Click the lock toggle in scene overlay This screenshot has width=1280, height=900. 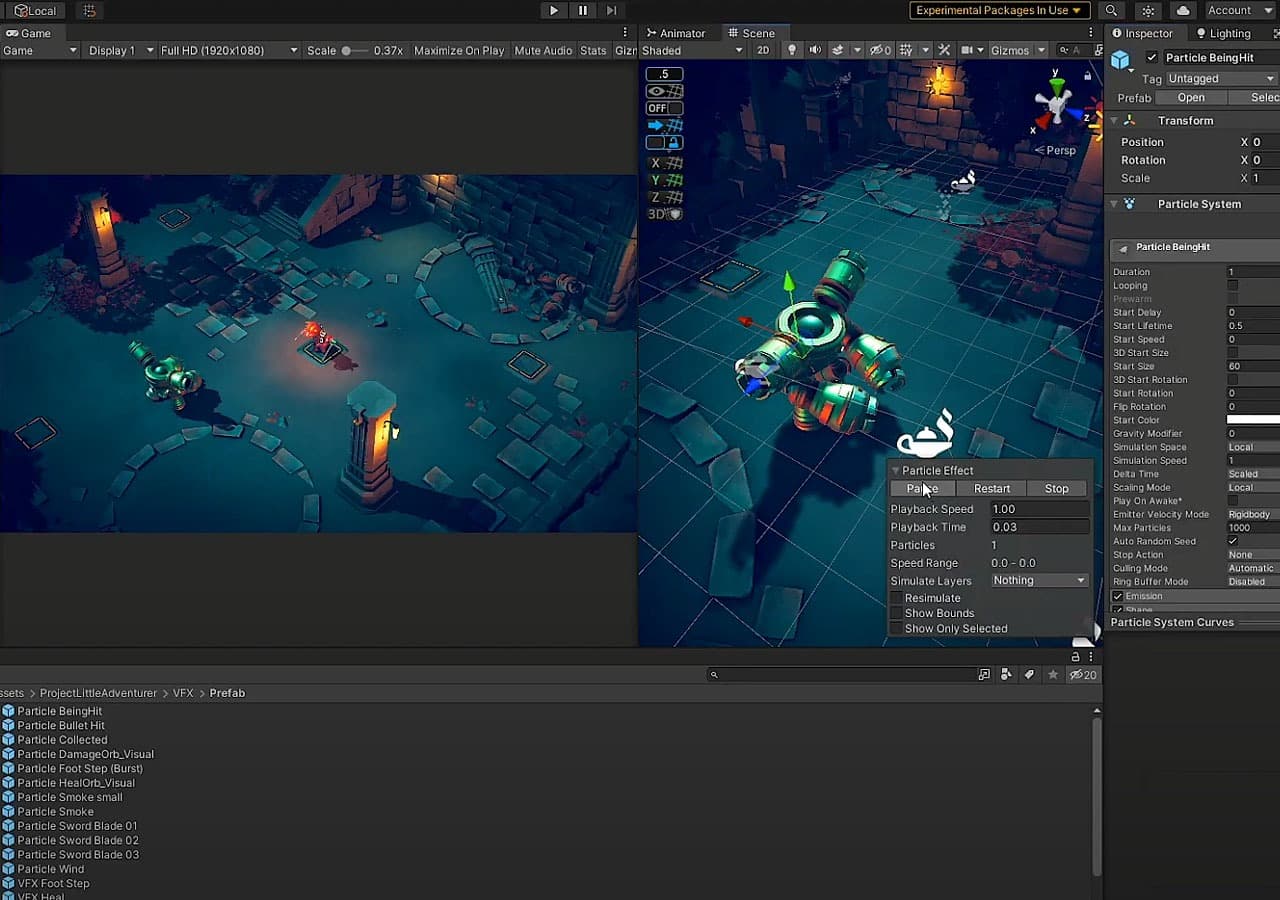pos(664,142)
